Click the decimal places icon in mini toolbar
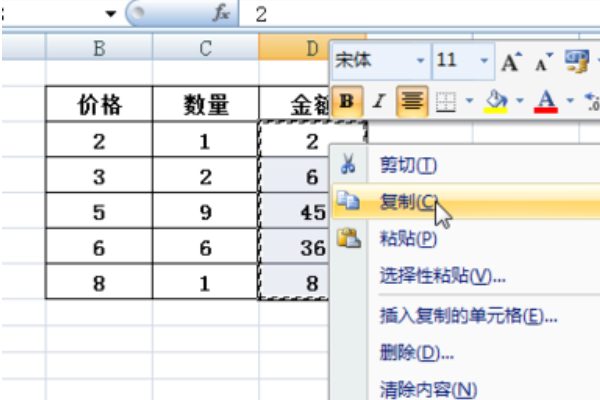The height and width of the screenshot is (400, 600). 592,101
